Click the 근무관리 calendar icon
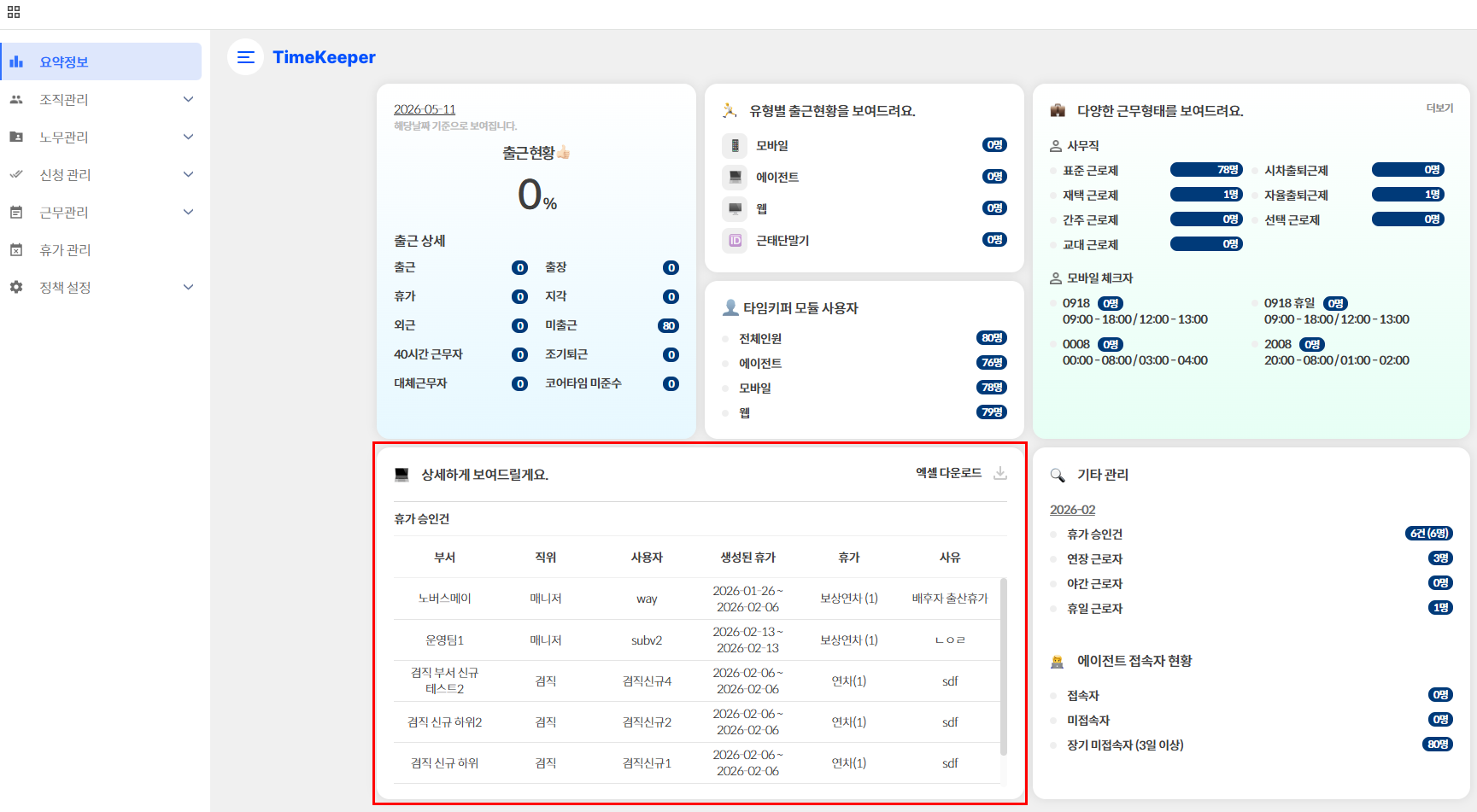The width and height of the screenshot is (1477, 812). [x=16, y=212]
